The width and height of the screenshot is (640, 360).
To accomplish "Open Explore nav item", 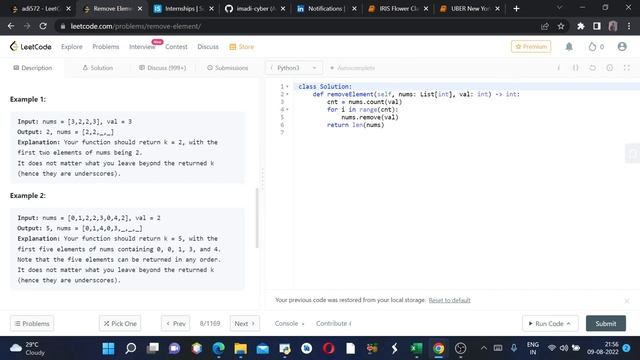I will click(x=72, y=47).
